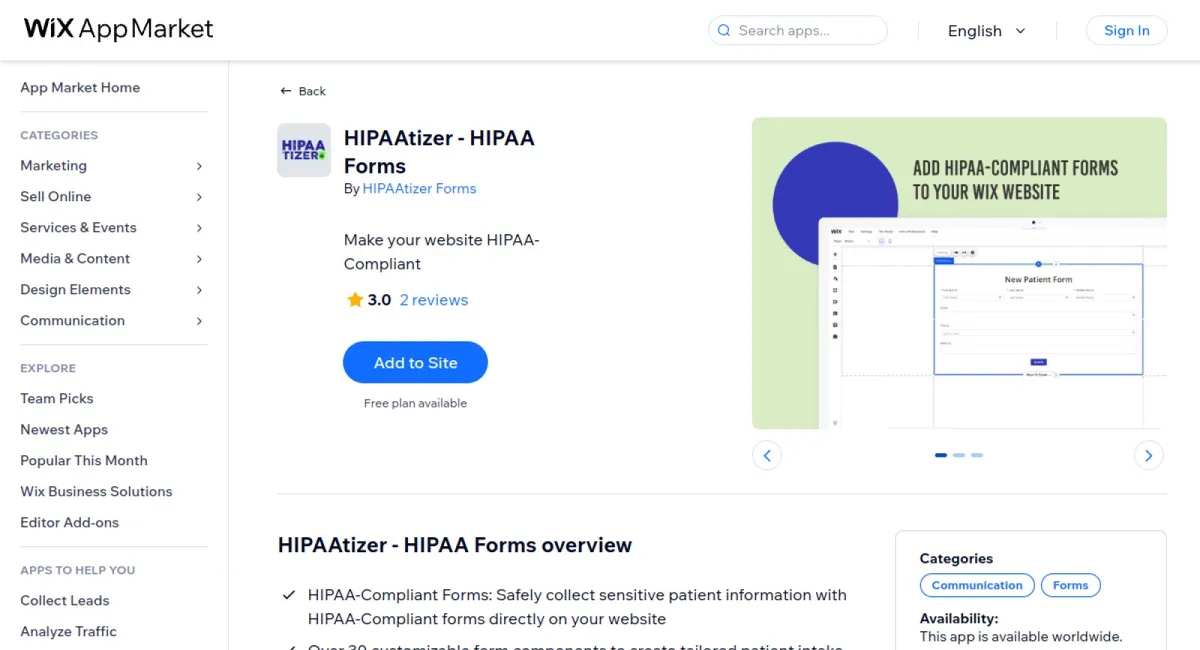Open Collect Leads
Image resolution: width=1200 pixels, height=650 pixels.
(65, 601)
